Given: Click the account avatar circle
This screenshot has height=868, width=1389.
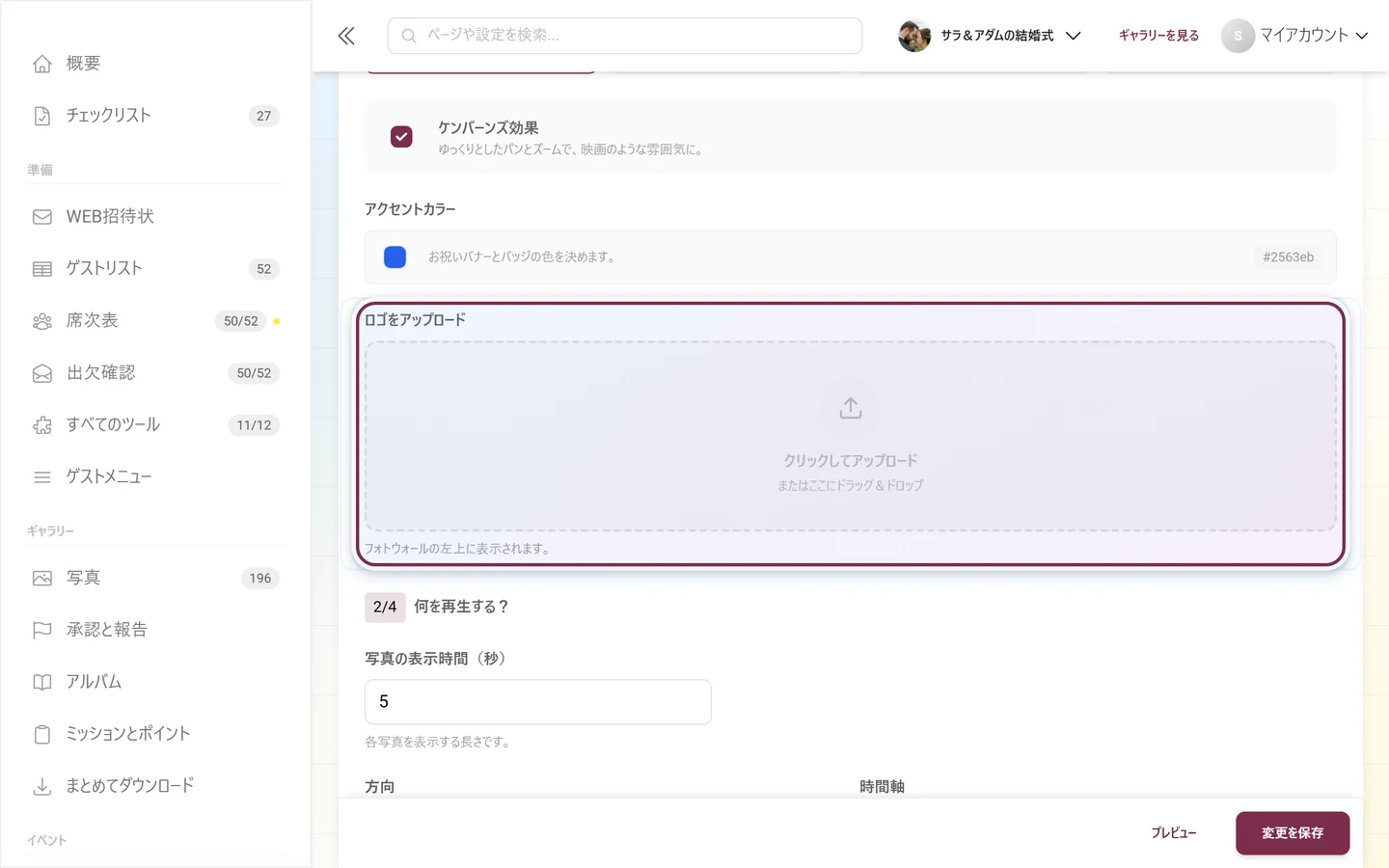Looking at the screenshot, I should click(x=1238, y=36).
